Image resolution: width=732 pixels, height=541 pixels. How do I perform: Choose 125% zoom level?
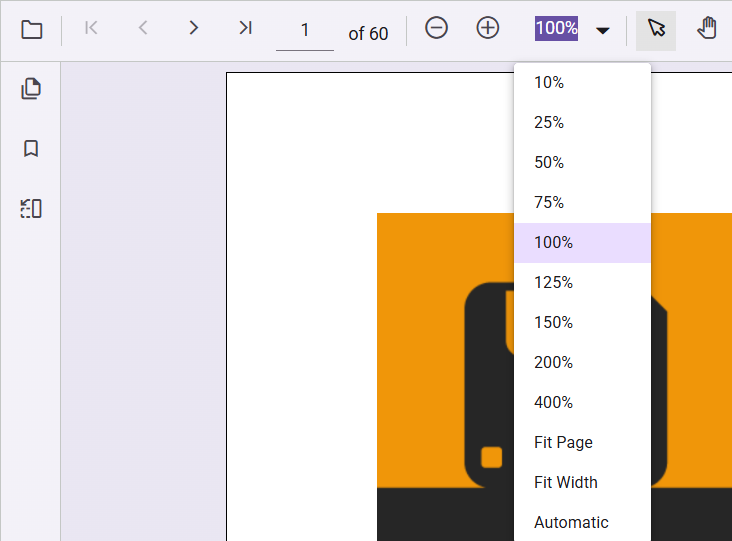pos(553,282)
